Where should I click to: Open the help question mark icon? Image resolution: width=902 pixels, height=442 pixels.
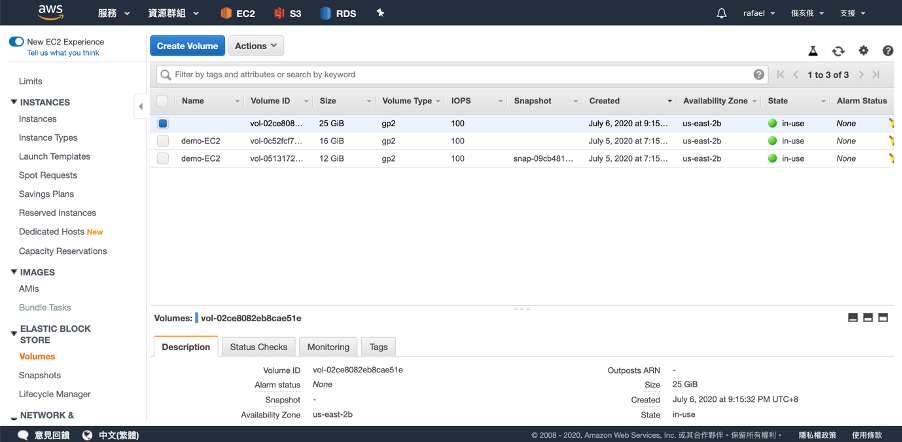pyautogui.click(x=888, y=51)
